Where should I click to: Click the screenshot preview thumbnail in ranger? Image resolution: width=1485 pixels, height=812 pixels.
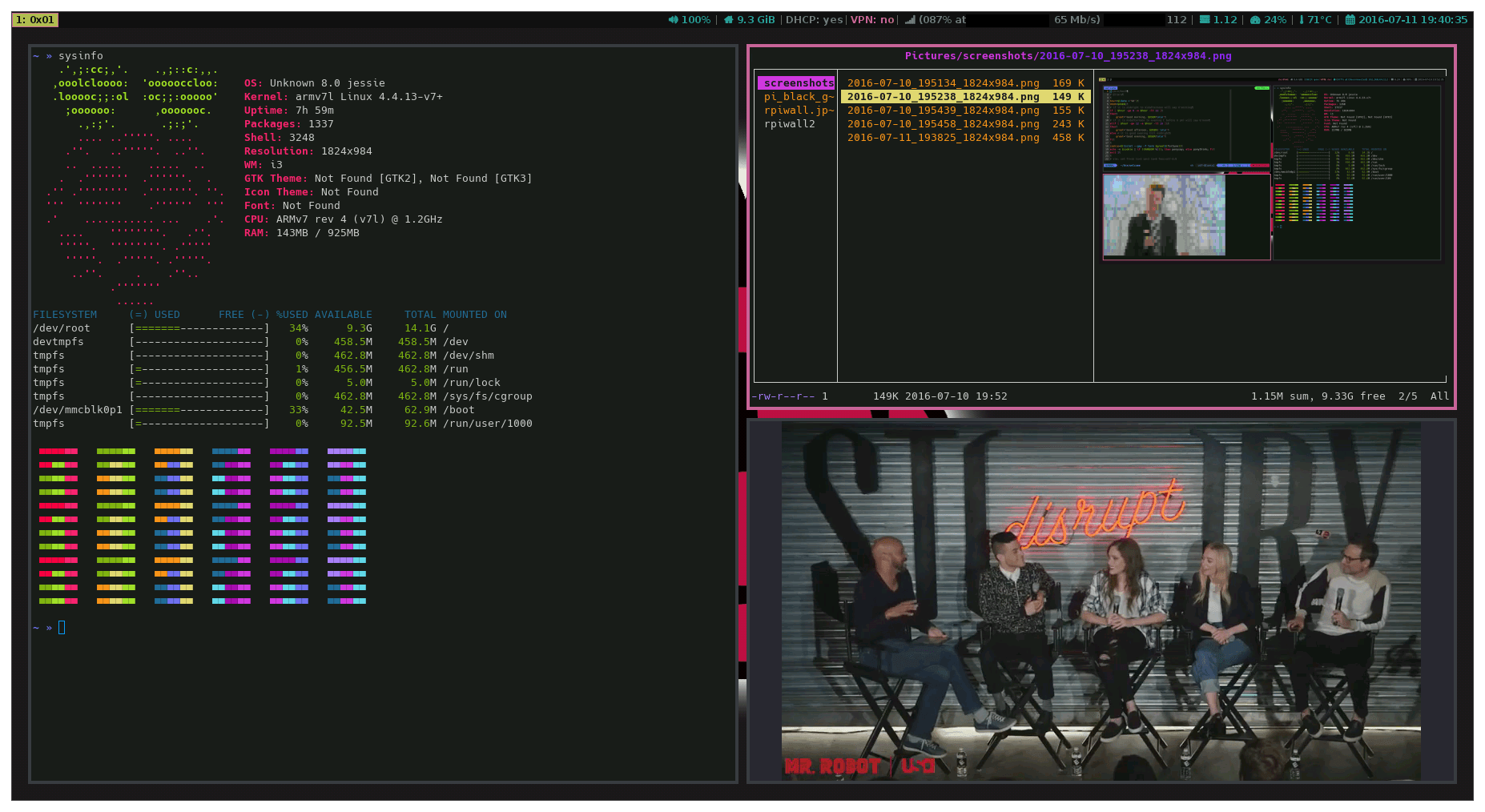(1270, 168)
